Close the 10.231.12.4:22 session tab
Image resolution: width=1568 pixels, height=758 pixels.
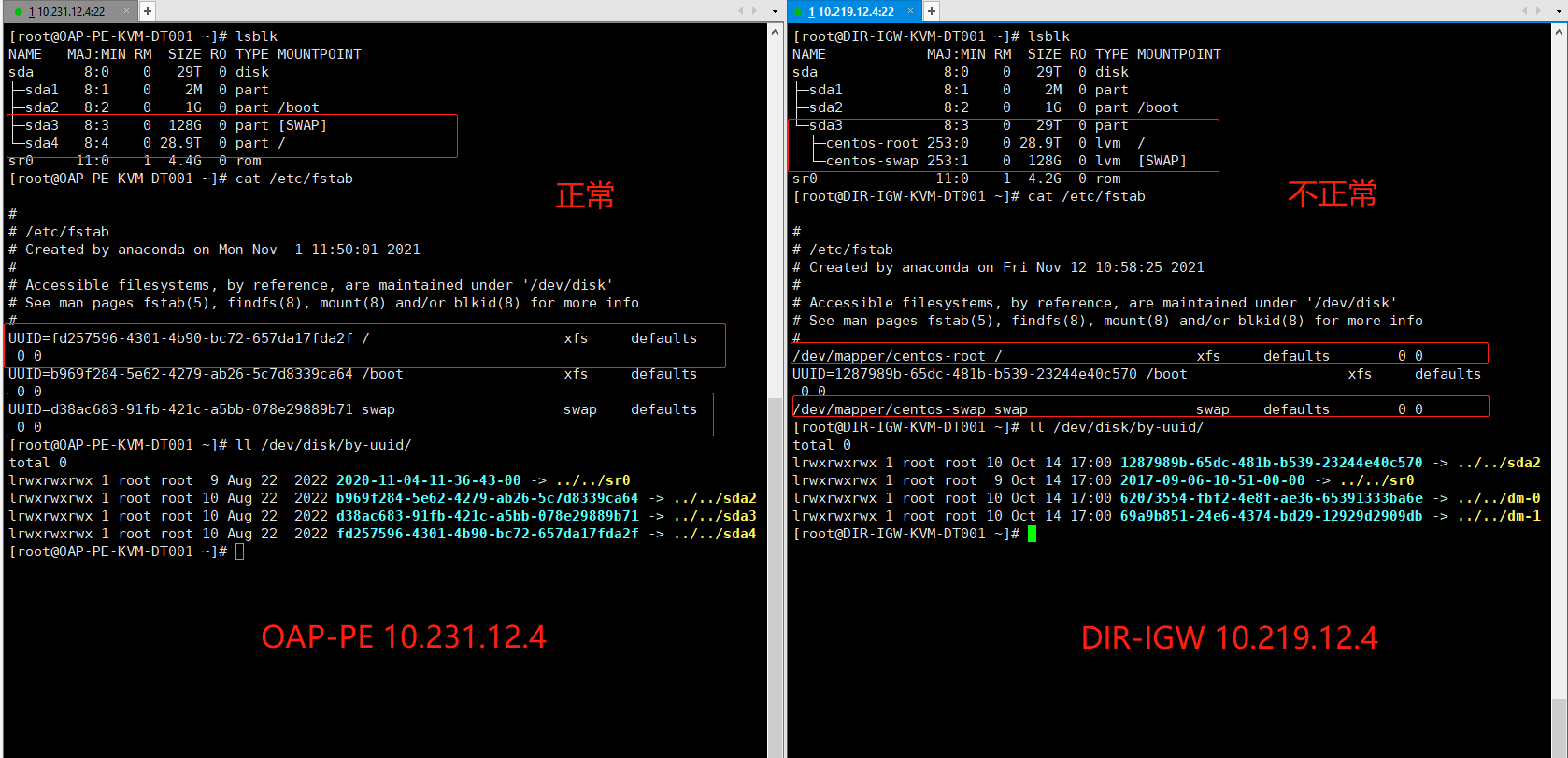pyautogui.click(x=126, y=11)
